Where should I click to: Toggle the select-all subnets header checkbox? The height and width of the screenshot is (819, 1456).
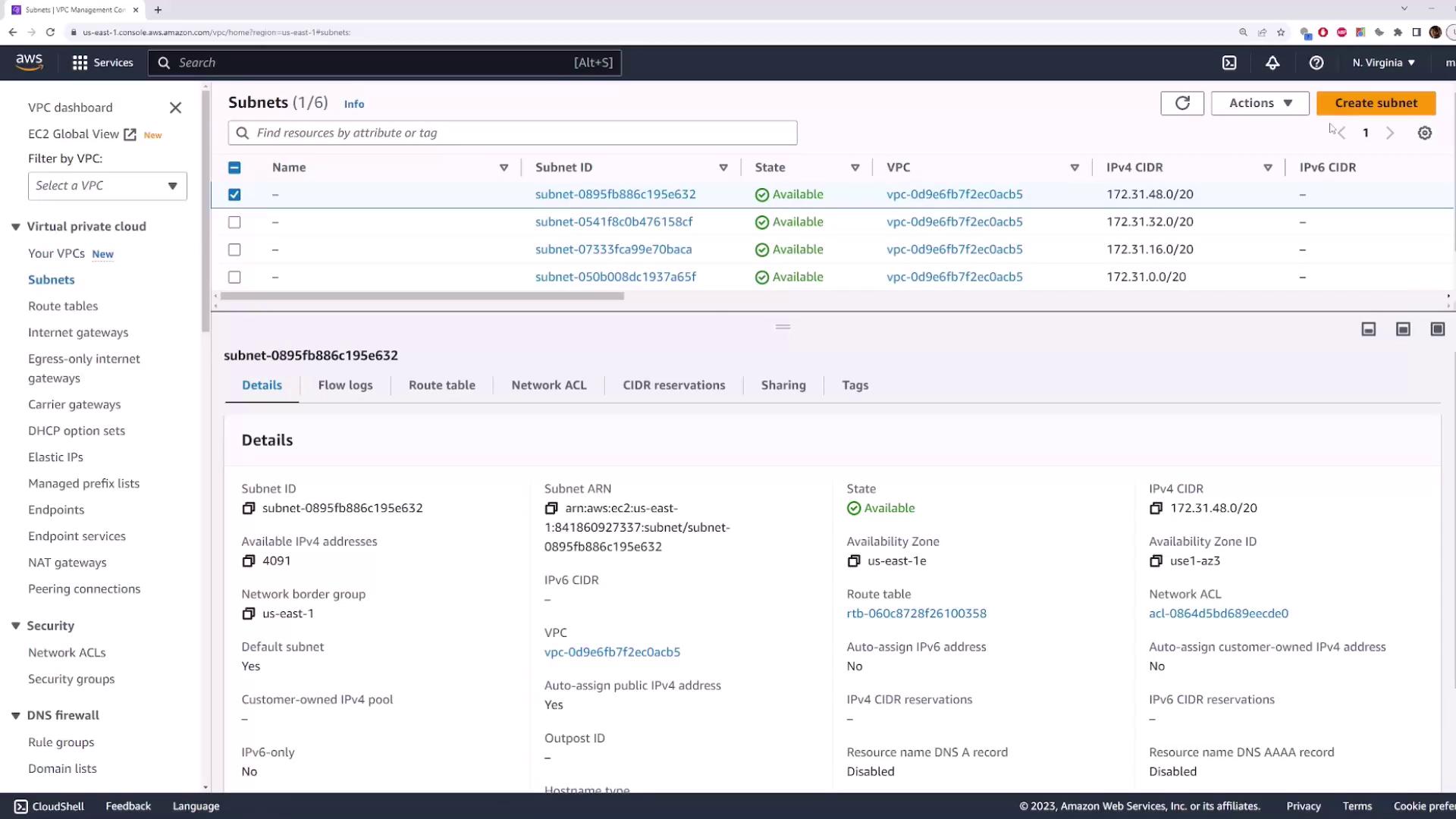[x=234, y=168]
